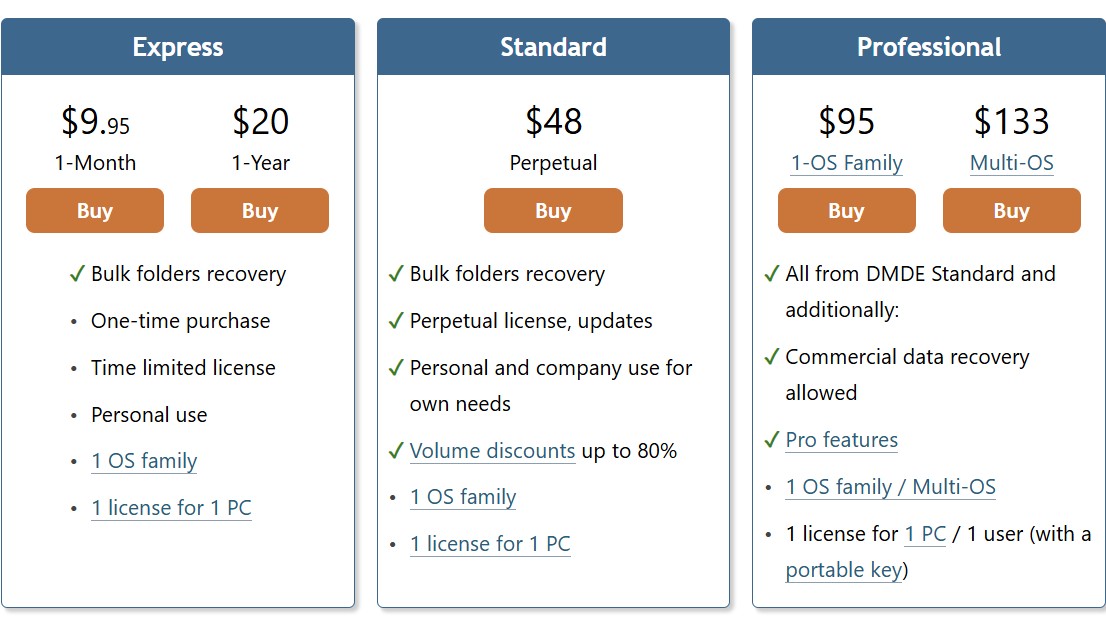Click Buy under the $9.95 1-Month plan
Screen dimensions: 1106x622
[x=94, y=210]
